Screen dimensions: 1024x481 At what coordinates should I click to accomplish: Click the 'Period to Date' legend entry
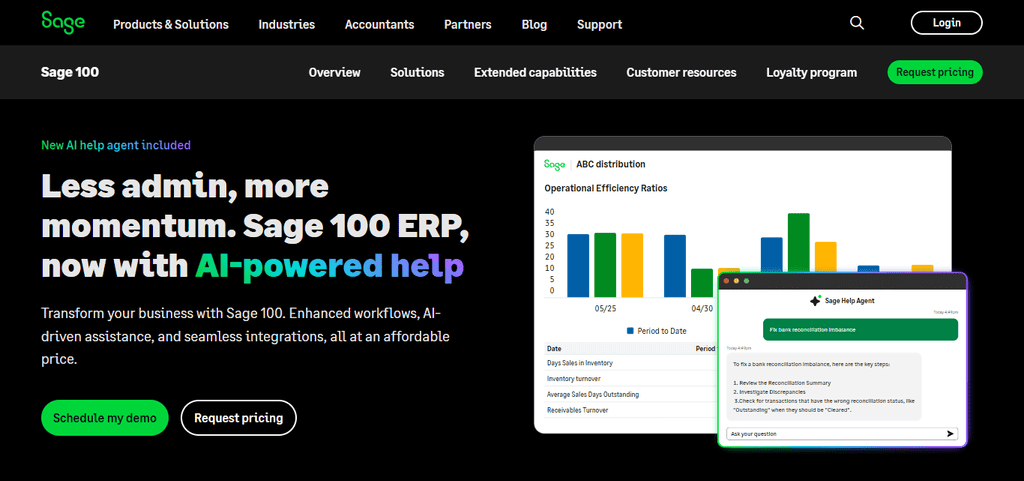(656, 331)
